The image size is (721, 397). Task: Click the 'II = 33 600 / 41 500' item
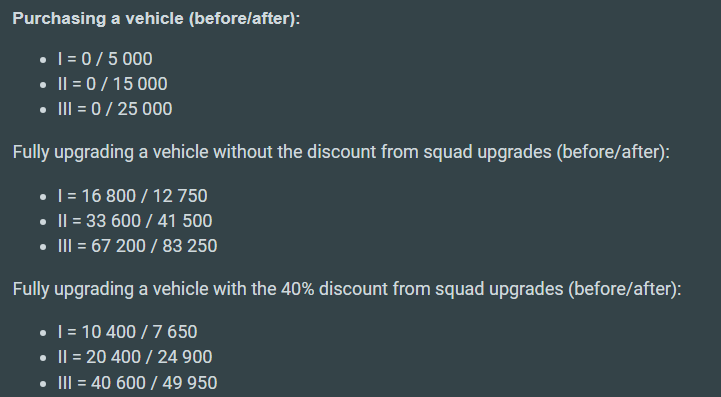point(135,221)
